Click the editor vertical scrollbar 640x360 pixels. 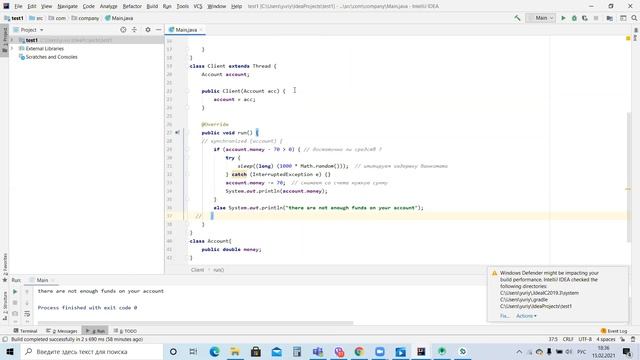click(628, 177)
